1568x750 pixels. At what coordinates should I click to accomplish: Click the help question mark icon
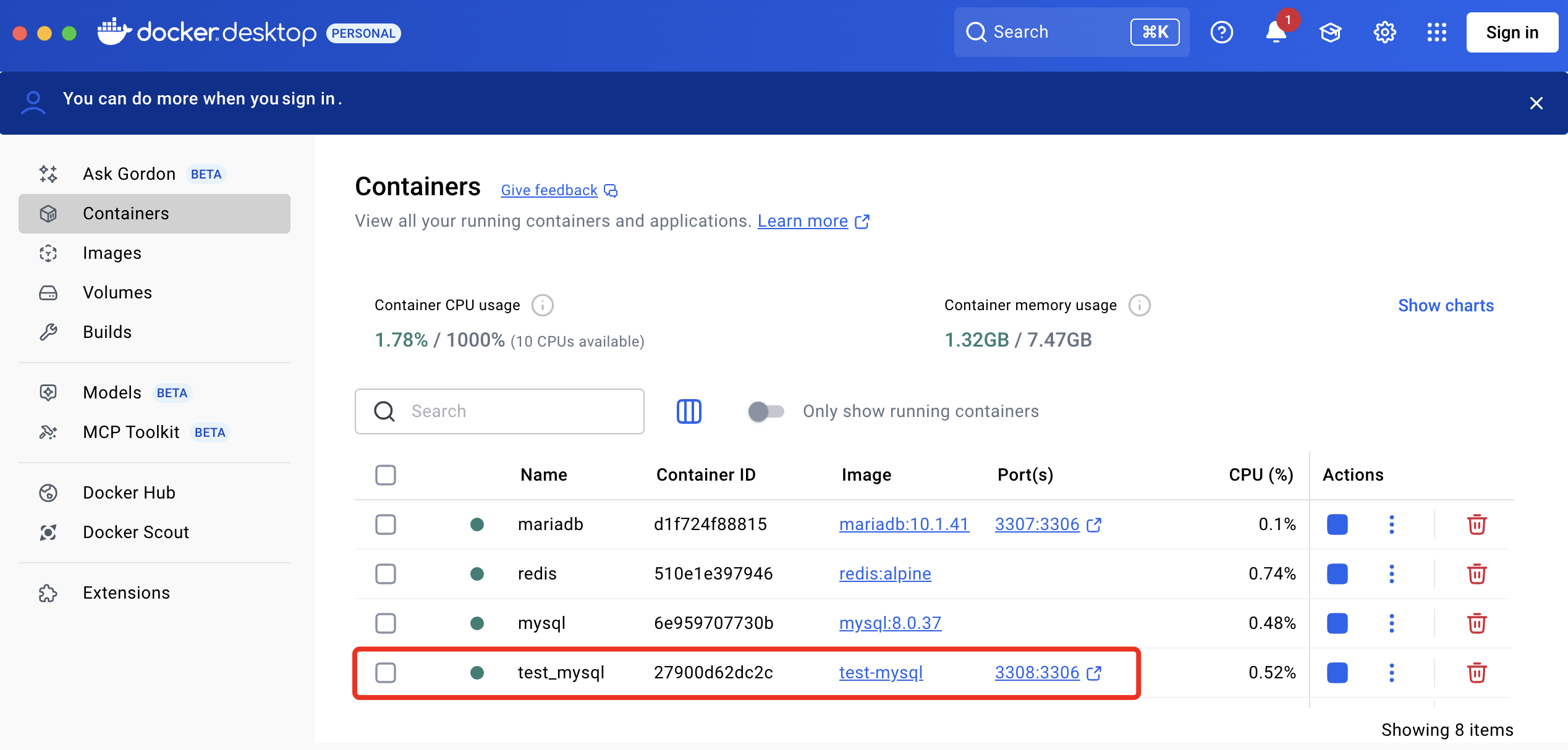pyautogui.click(x=1221, y=32)
